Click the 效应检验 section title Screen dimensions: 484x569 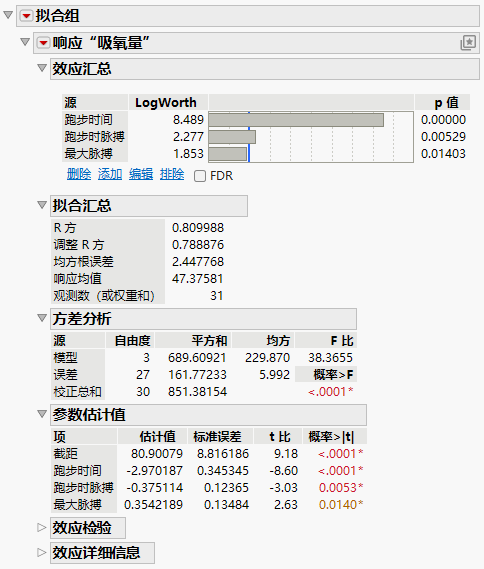tap(82, 528)
